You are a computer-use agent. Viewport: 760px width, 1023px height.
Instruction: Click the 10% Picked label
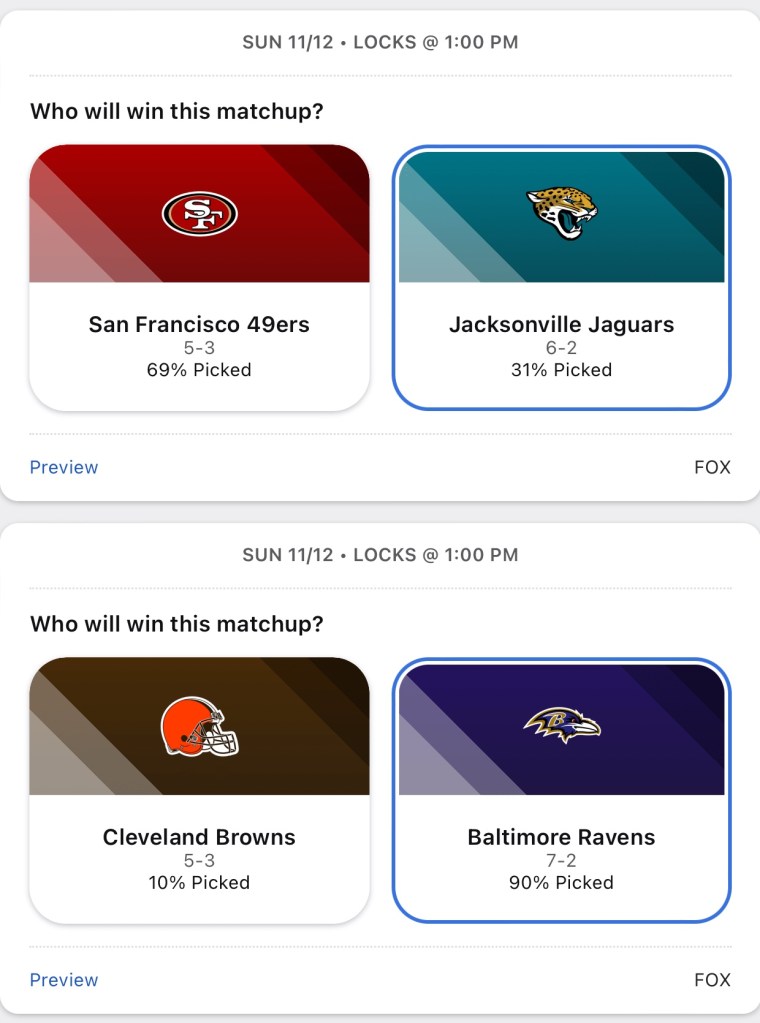[199, 883]
